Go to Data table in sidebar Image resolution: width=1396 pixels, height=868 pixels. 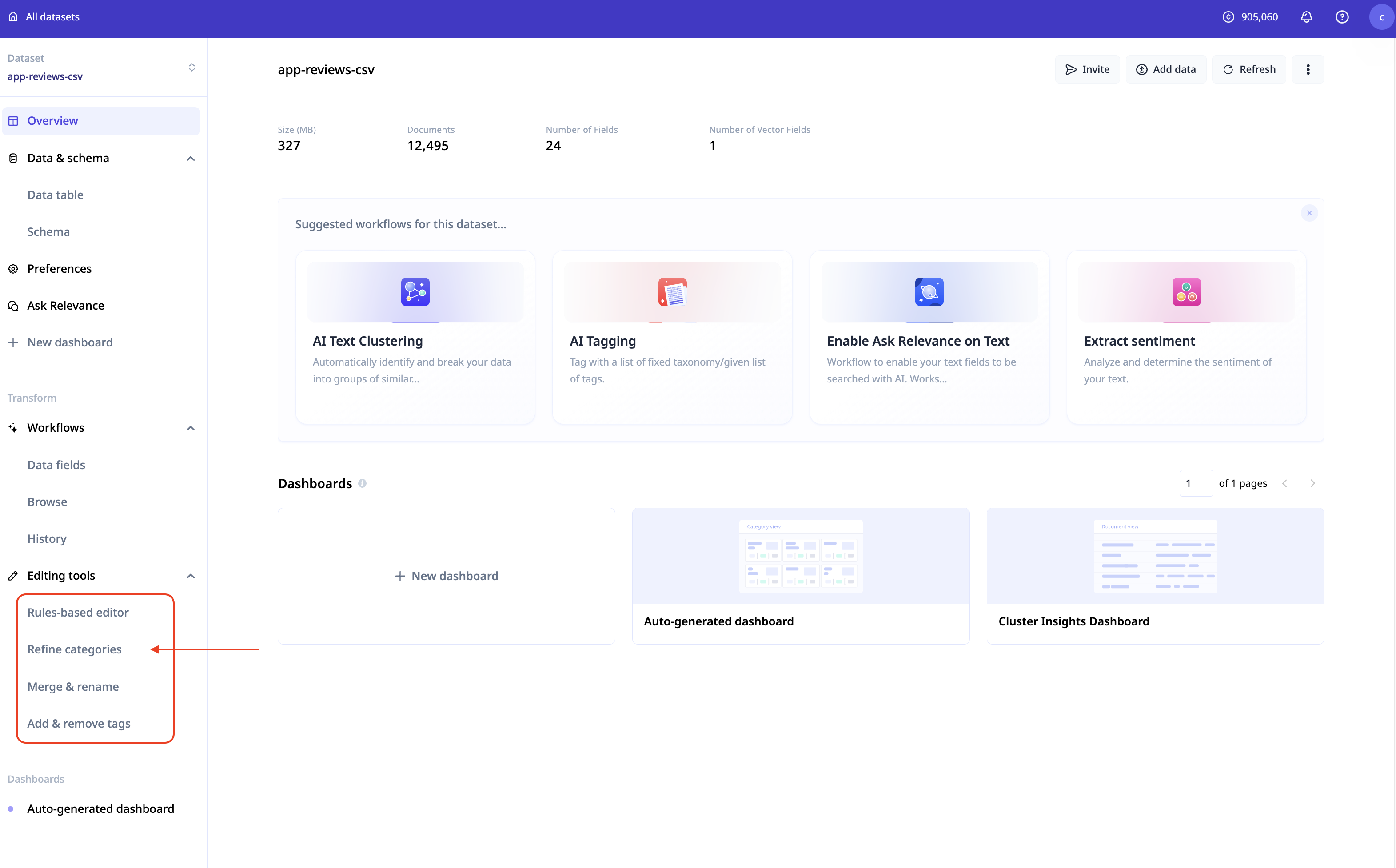55,195
